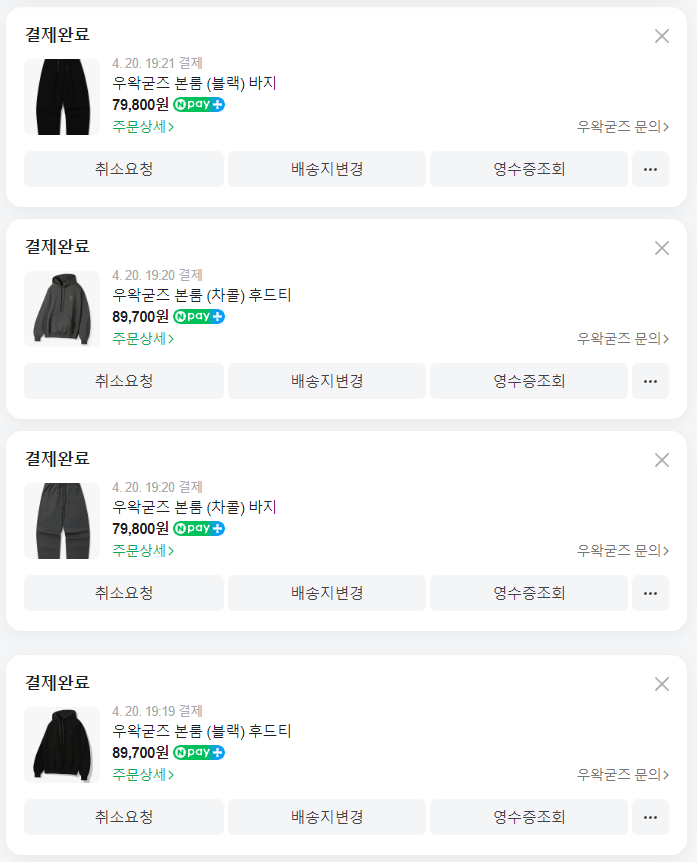The height and width of the screenshot is (862, 697).
Task: Open 주문상세 for the charcoal pants order
Action: click(143, 550)
